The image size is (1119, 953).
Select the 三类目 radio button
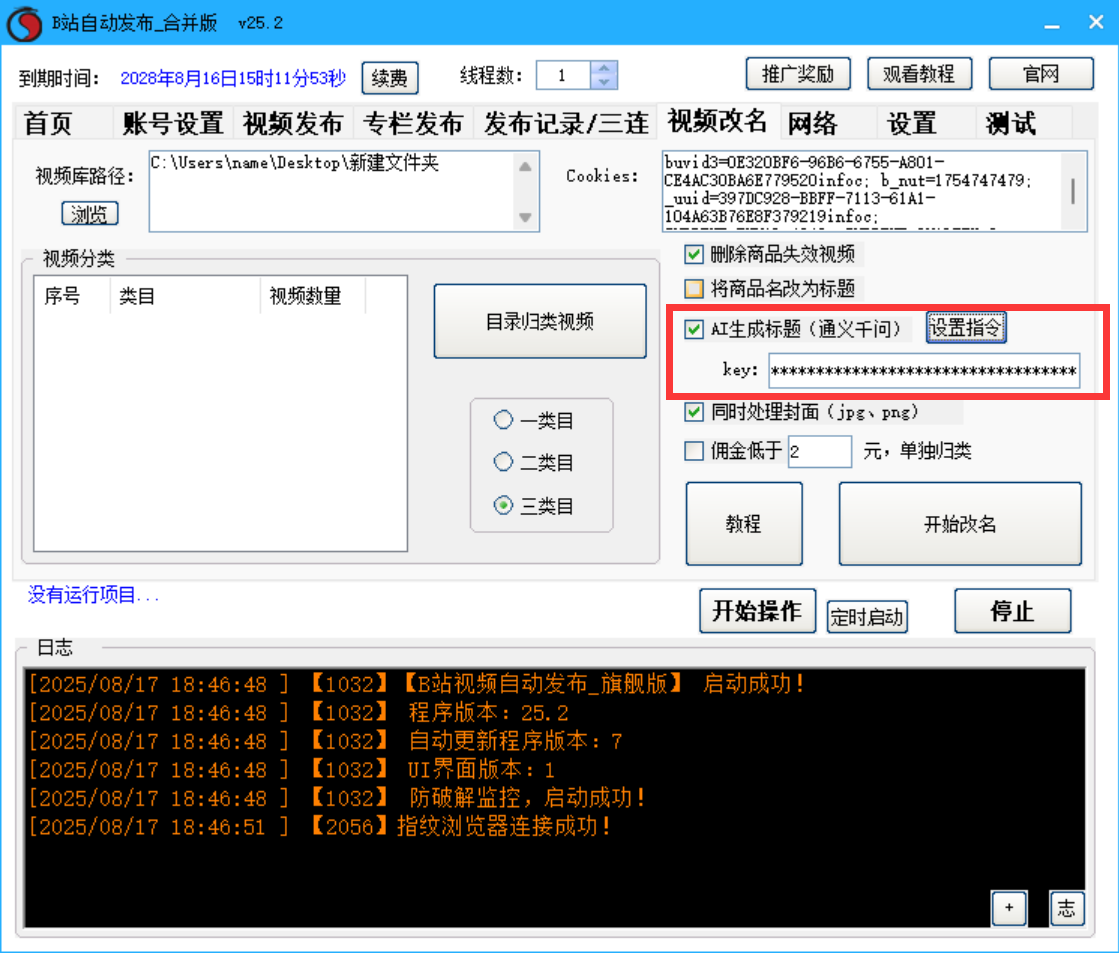503,505
